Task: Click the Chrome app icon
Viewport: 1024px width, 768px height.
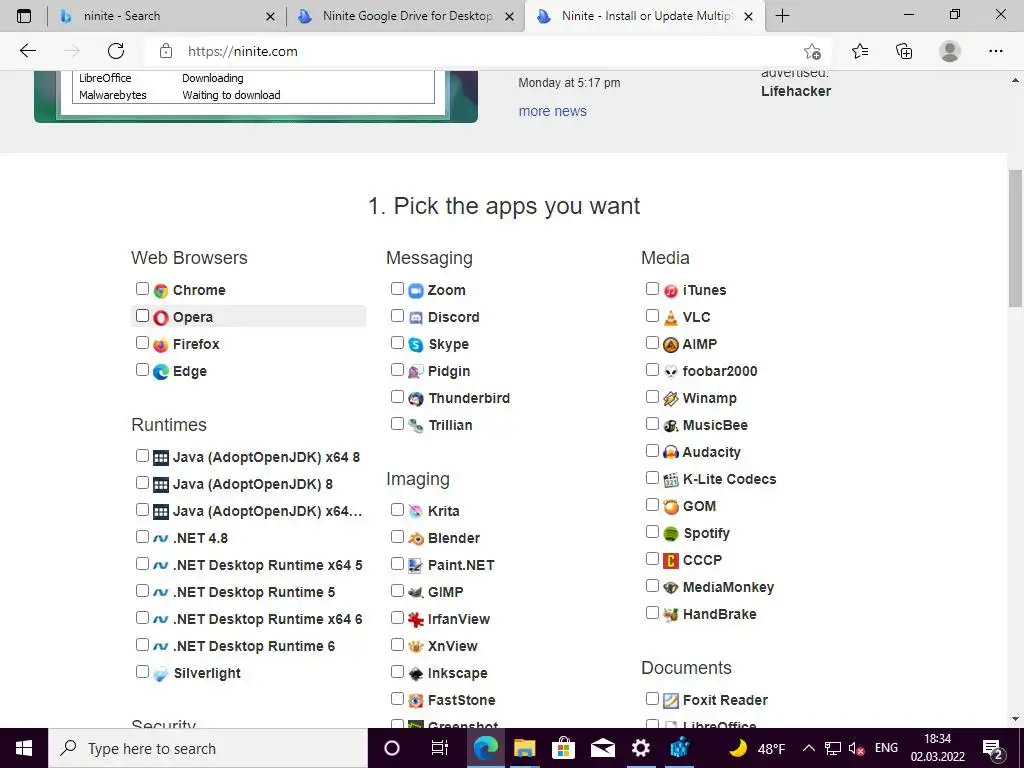Action: (x=161, y=291)
